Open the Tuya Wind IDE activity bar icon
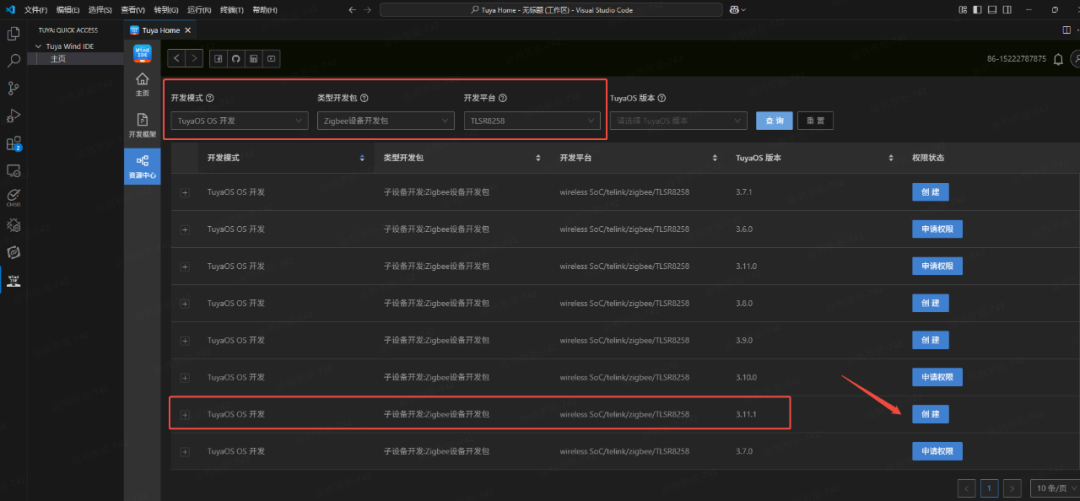Viewport: 1080px width, 501px height. click(12, 280)
